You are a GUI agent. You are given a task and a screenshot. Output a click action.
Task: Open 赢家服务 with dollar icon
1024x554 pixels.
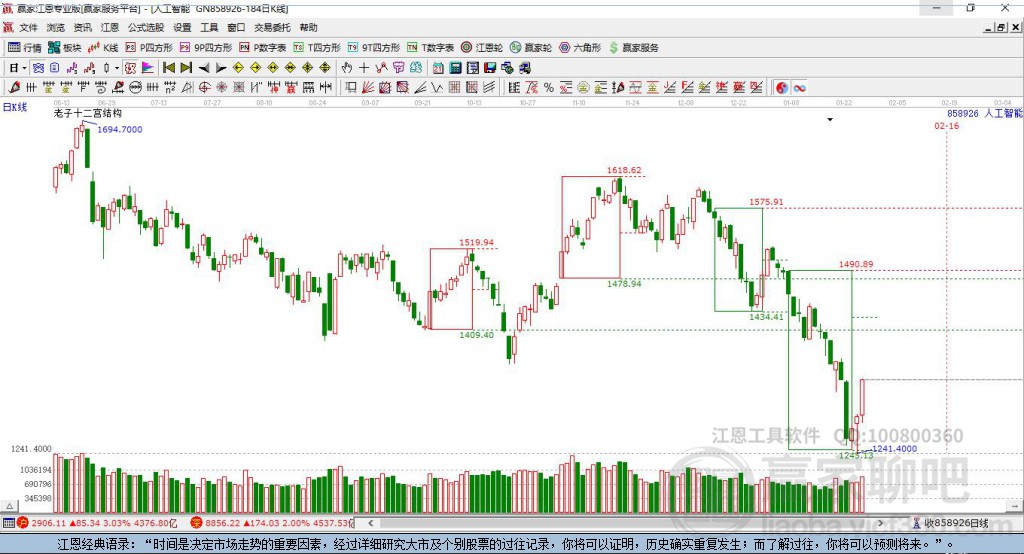tap(633, 48)
